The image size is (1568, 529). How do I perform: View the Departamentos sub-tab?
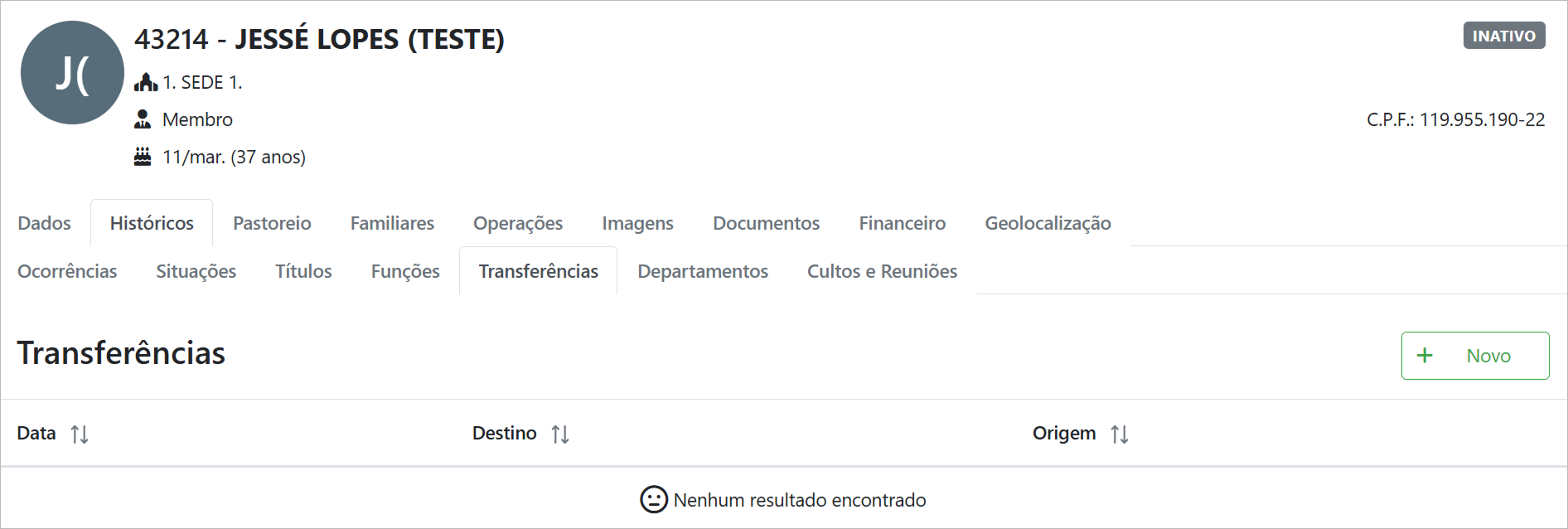tap(703, 271)
